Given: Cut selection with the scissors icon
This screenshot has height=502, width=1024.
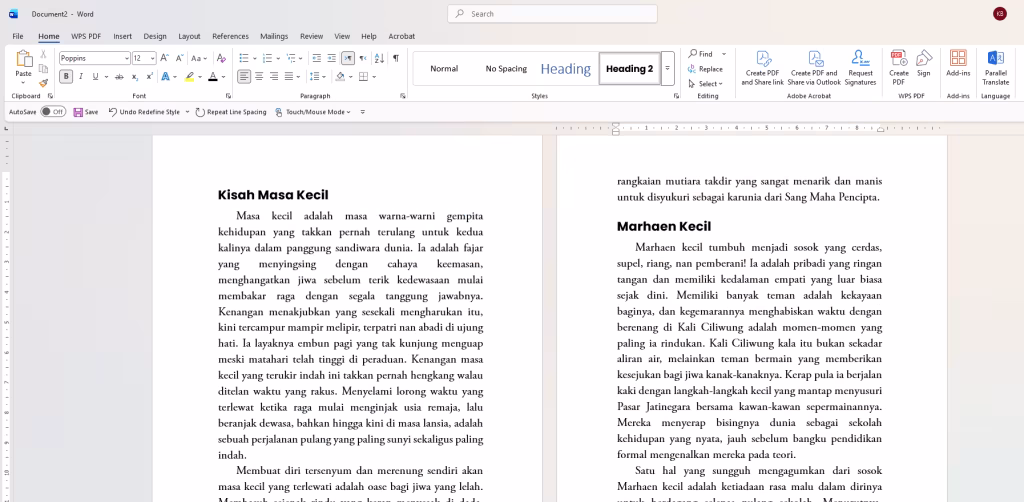Looking at the screenshot, I should pyautogui.click(x=44, y=54).
